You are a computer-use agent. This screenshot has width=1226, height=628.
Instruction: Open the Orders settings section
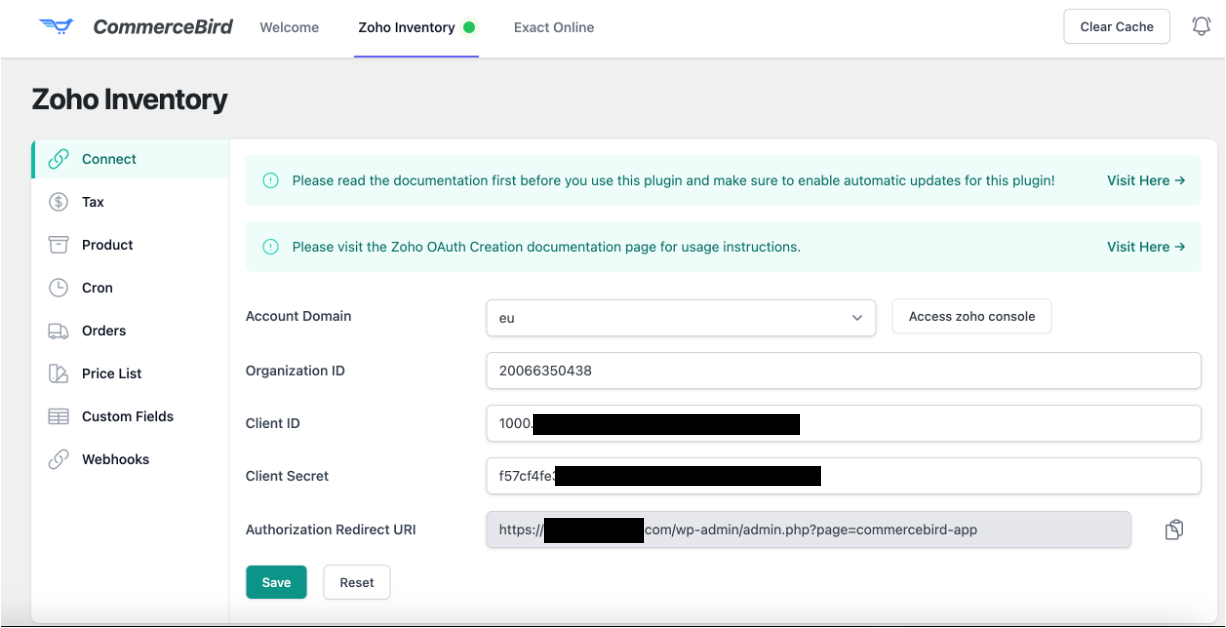coord(130,331)
